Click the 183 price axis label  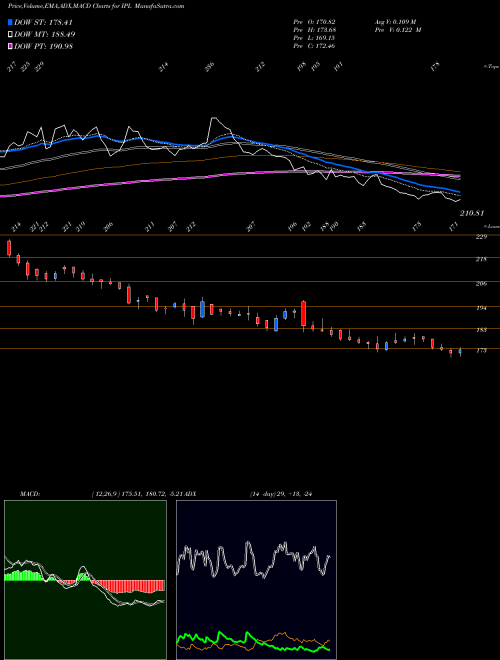481,330
